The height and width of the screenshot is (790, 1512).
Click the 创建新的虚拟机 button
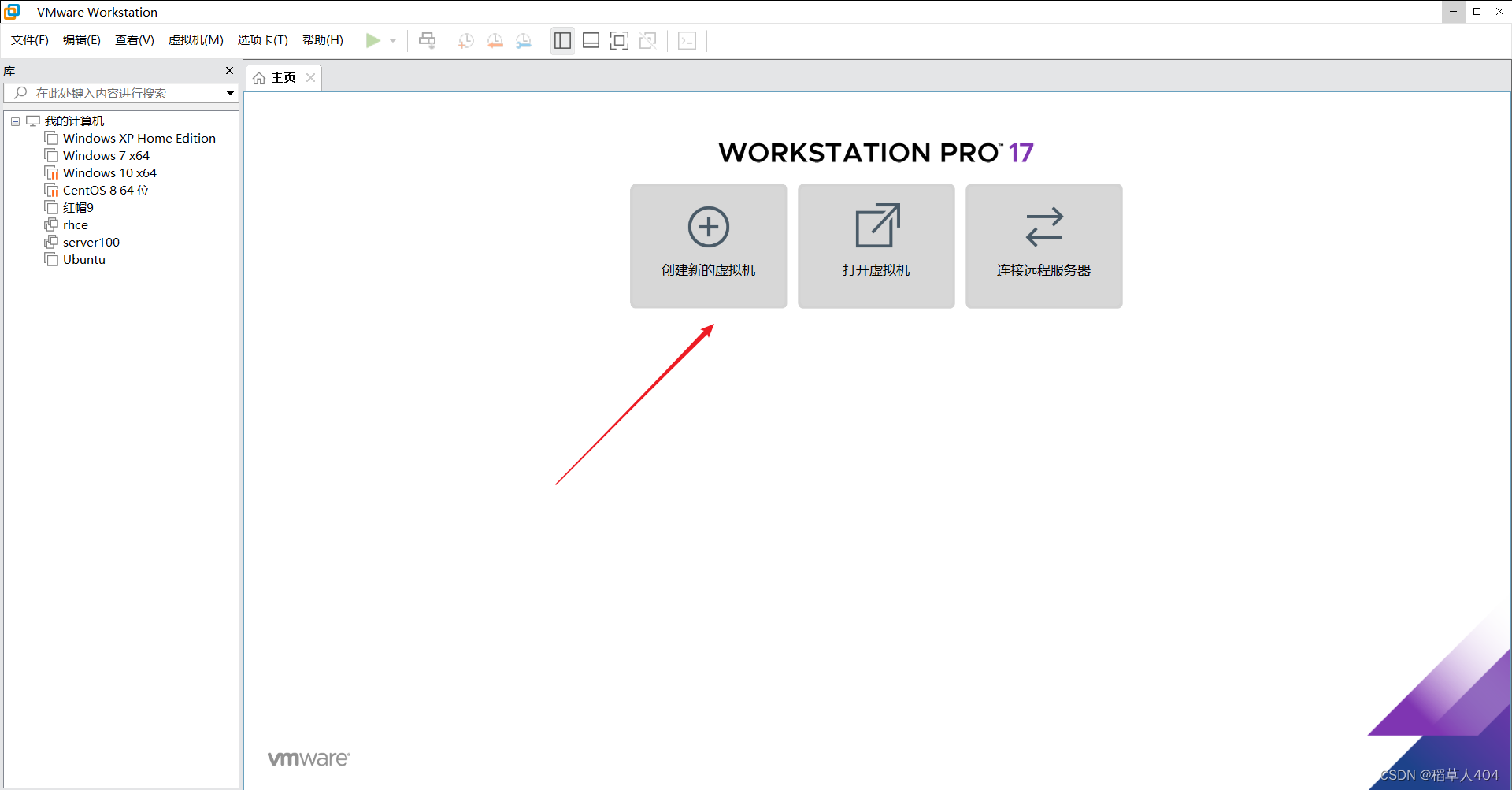coord(708,246)
